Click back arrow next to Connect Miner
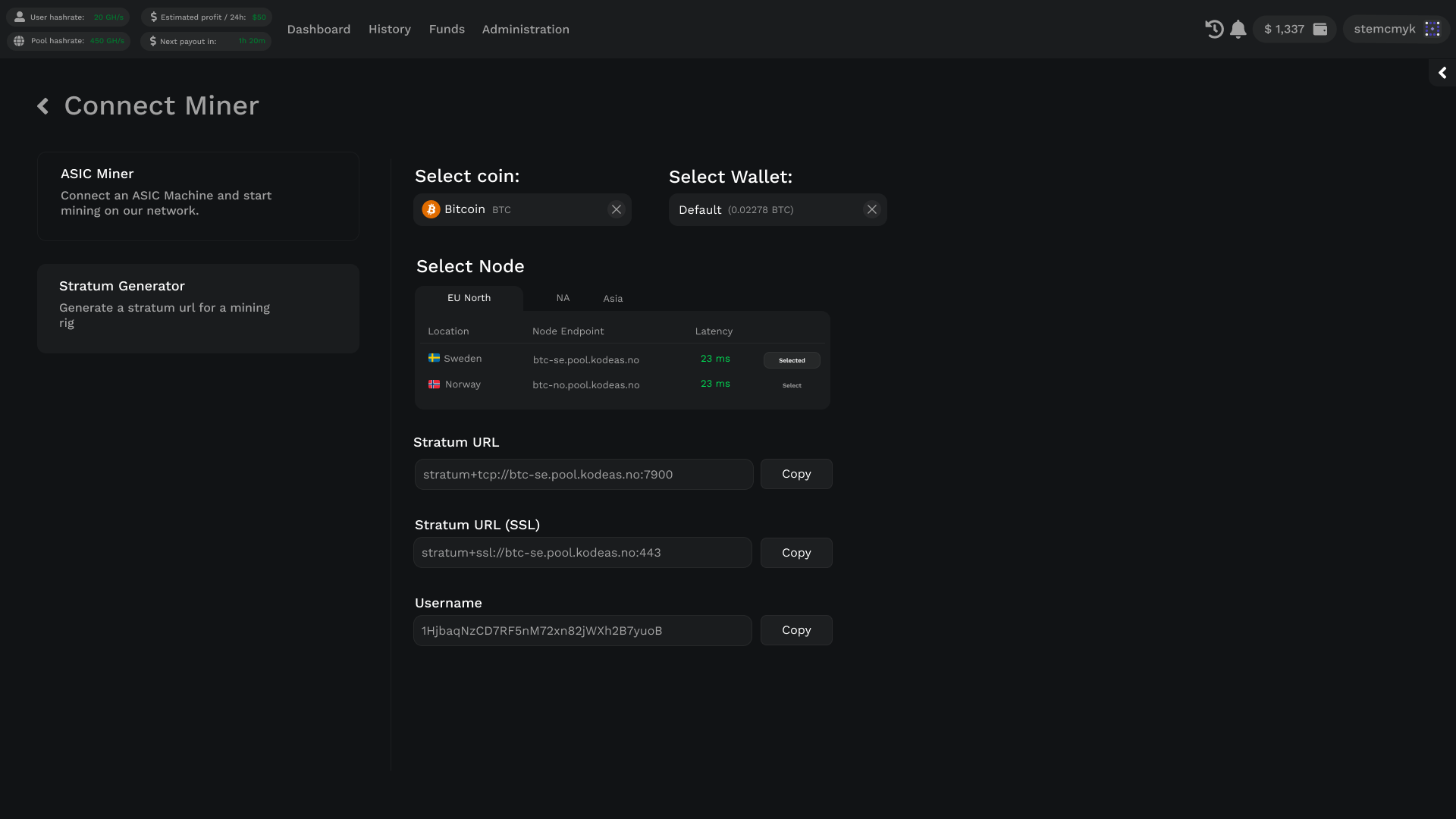The width and height of the screenshot is (1456, 819). pos(43,106)
